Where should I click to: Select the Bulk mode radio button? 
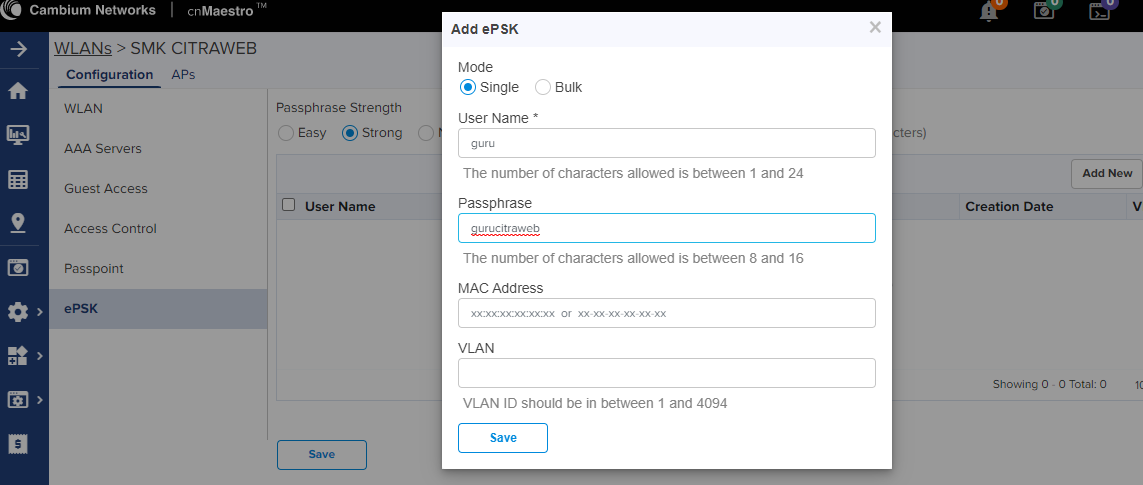[542, 88]
